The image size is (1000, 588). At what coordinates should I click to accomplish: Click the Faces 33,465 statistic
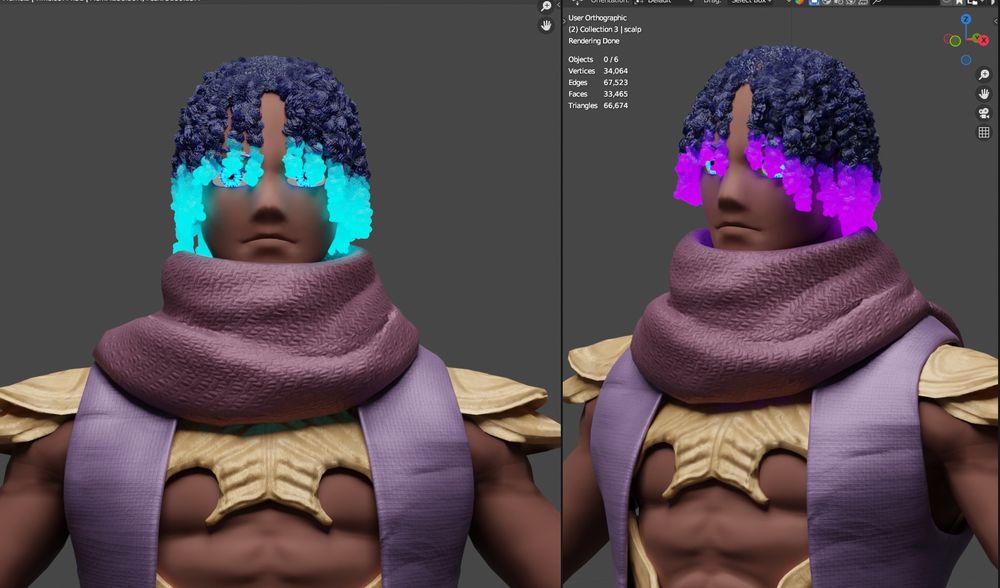tap(598, 94)
